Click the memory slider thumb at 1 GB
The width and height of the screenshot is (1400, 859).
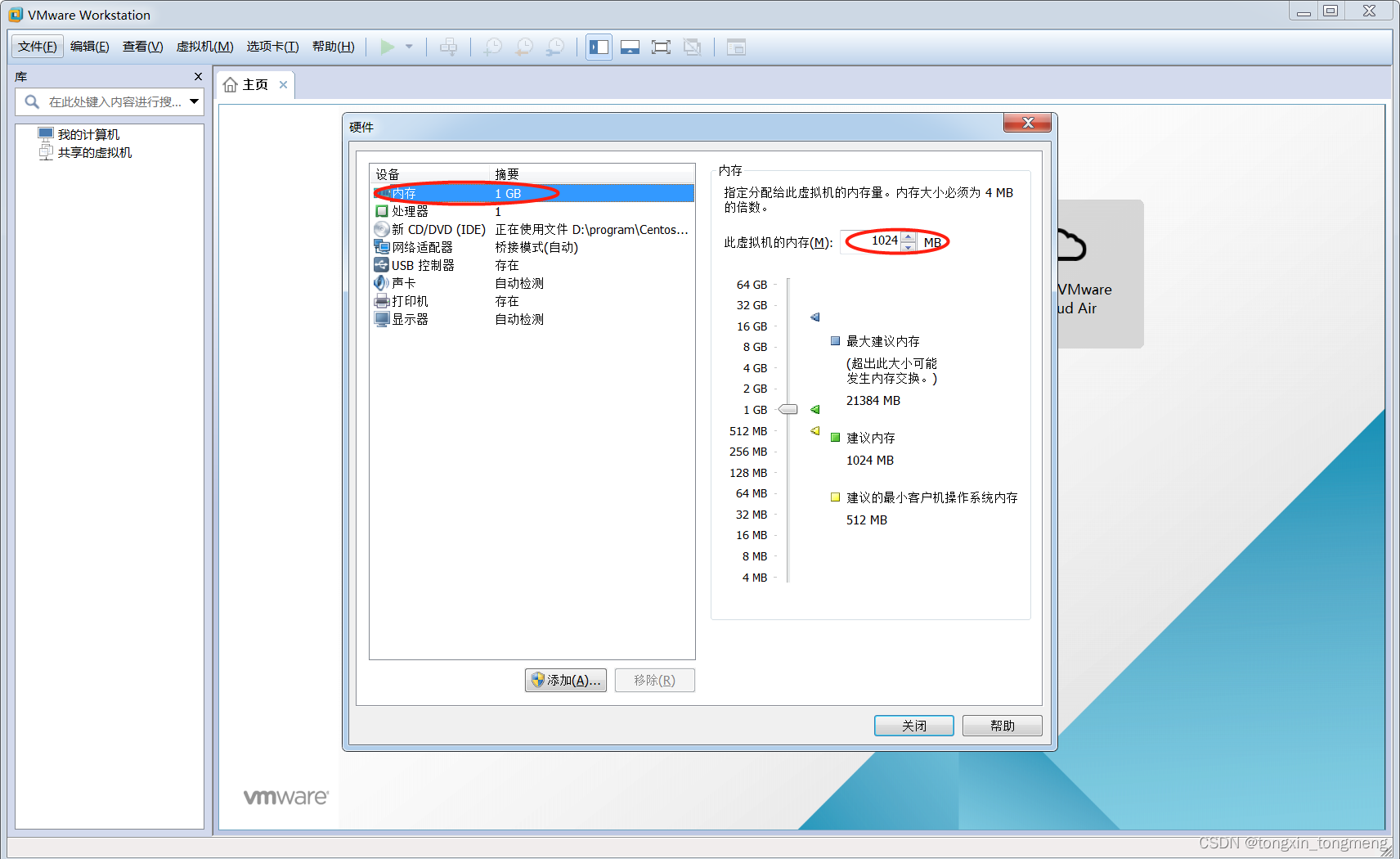tap(788, 409)
